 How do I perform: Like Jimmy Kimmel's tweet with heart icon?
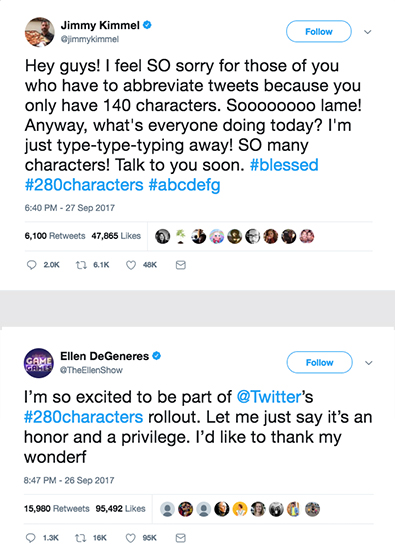[x=131, y=265]
